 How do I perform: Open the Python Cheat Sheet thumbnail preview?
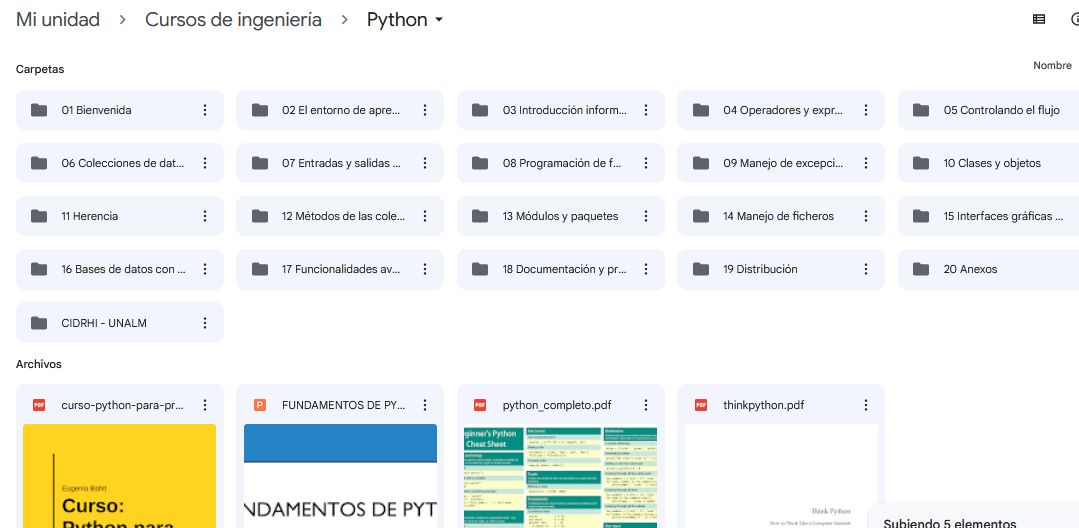(561, 476)
